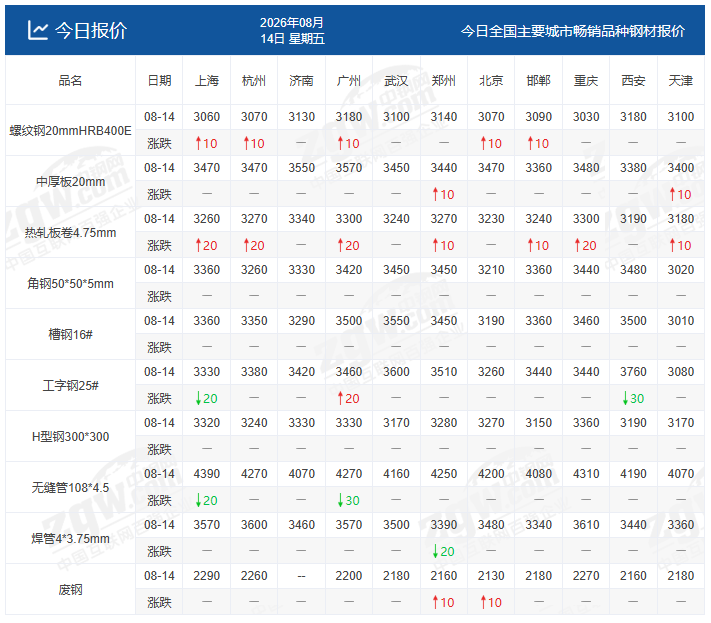This screenshot has height=623, width=711.
Task: Click the 2026年08月14日 date in header
Action: [x=292, y=30]
